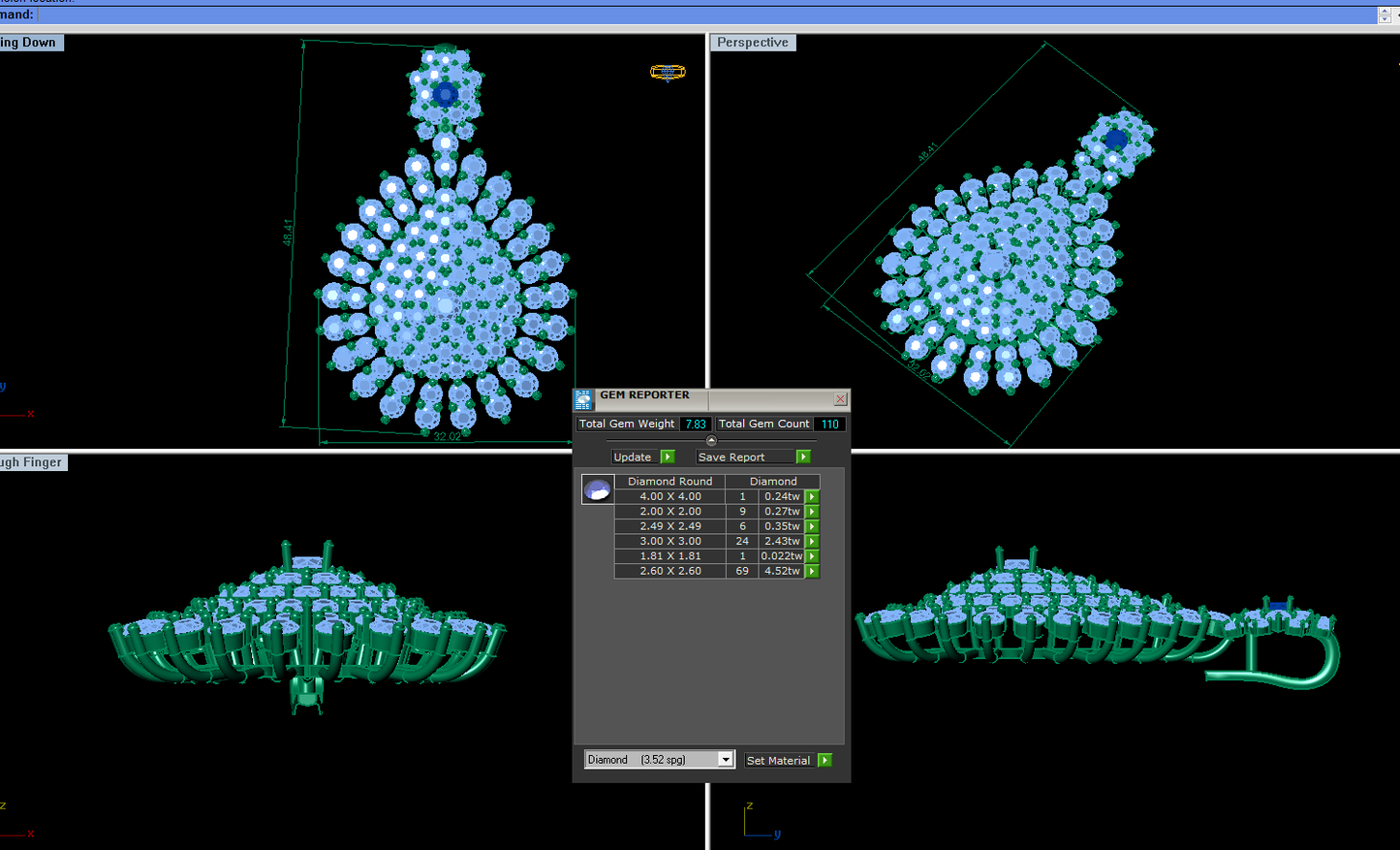Select the Looking Down viewport label
Image resolution: width=1400 pixels, height=850 pixels.
click(31, 43)
